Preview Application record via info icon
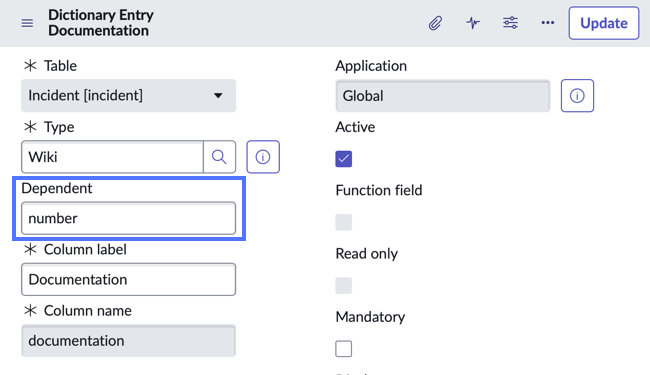Screen dimensions: 650x375 tap(577, 96)
